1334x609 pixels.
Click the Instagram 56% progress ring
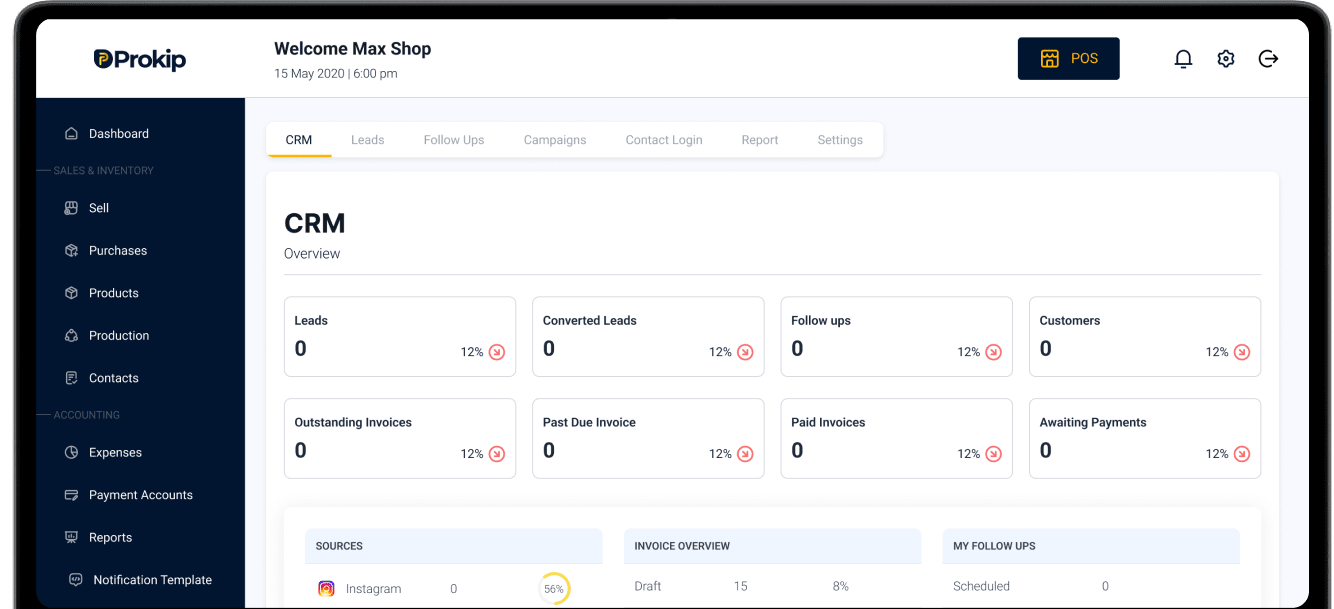pos(554,589)
